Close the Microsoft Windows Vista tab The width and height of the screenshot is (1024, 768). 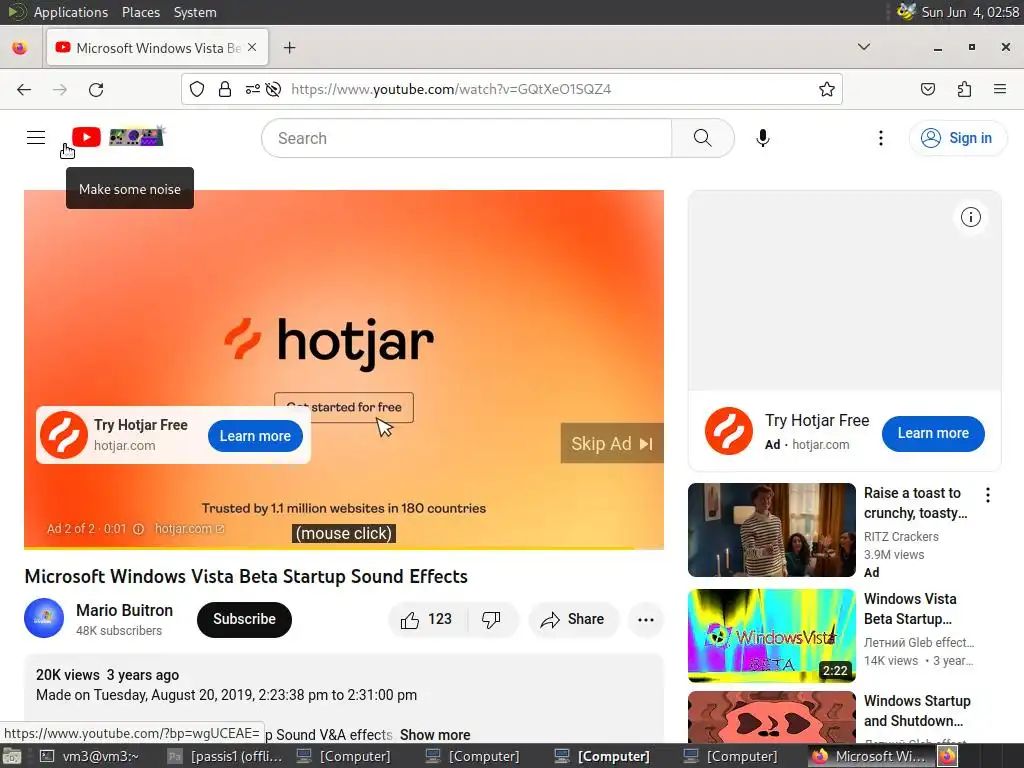[x=252, y=48]
